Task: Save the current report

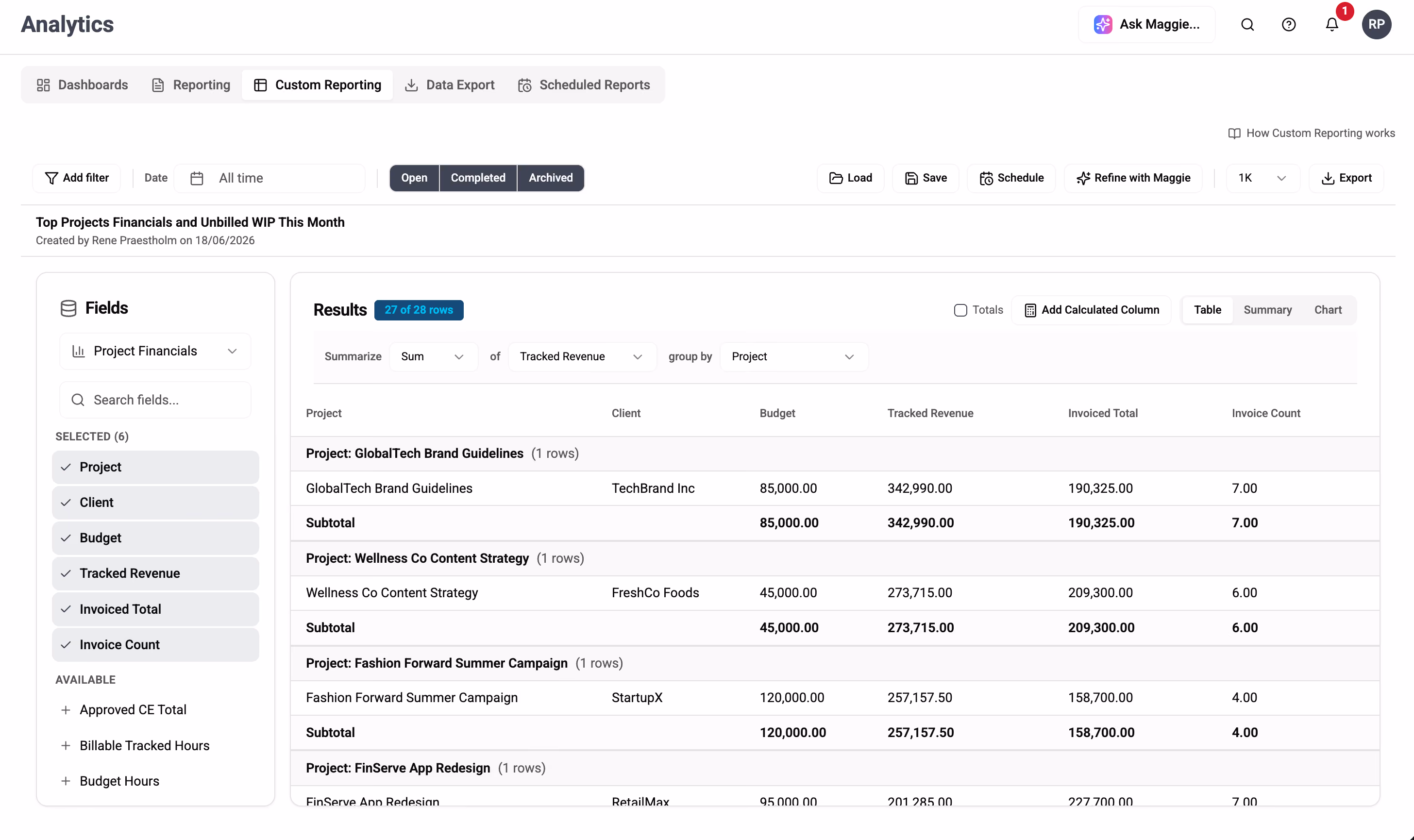Action: (926, 178)
